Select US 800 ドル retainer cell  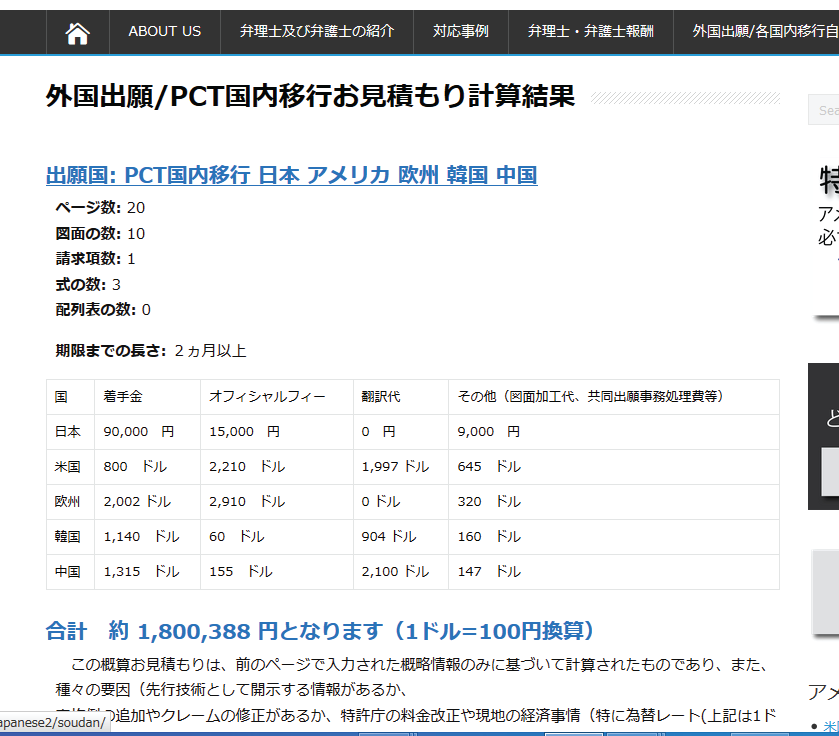[x=147, y=467]
